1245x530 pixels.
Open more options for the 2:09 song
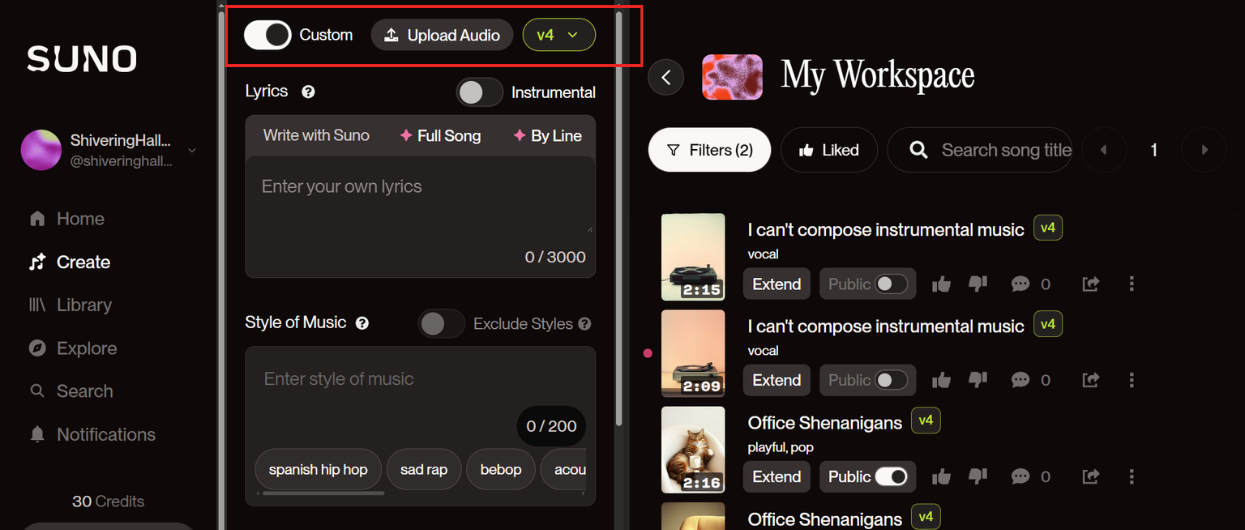tap(1132, 380)
